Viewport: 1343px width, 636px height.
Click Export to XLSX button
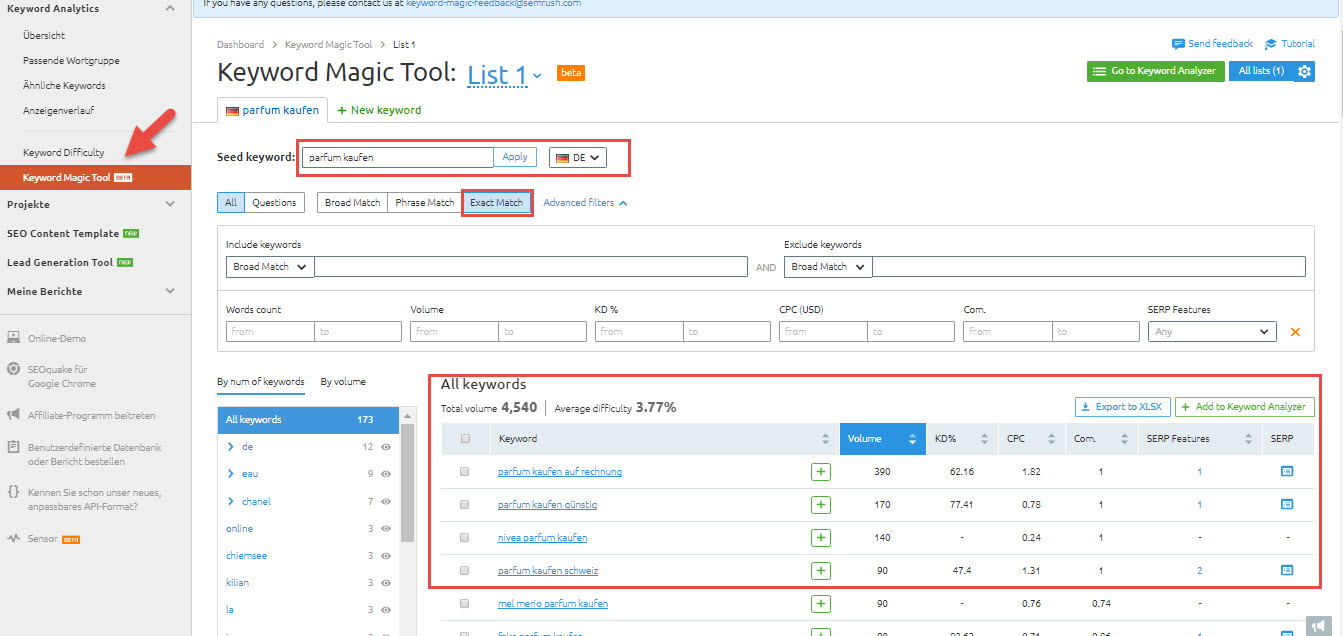[x=1122, y=407]
